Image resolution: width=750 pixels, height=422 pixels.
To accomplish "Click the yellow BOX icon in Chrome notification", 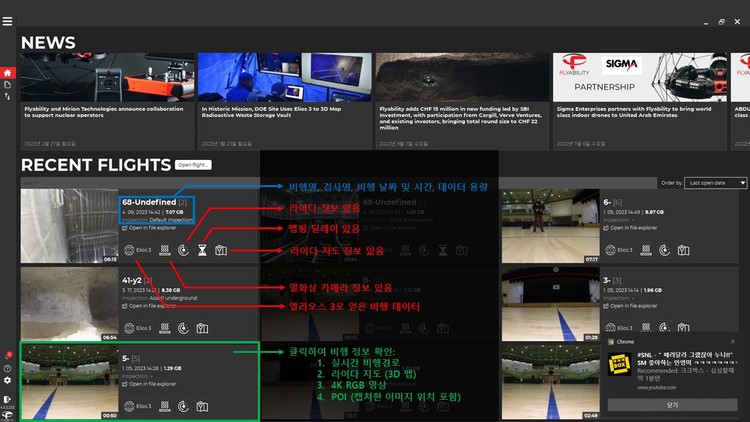I will (620, 364).
